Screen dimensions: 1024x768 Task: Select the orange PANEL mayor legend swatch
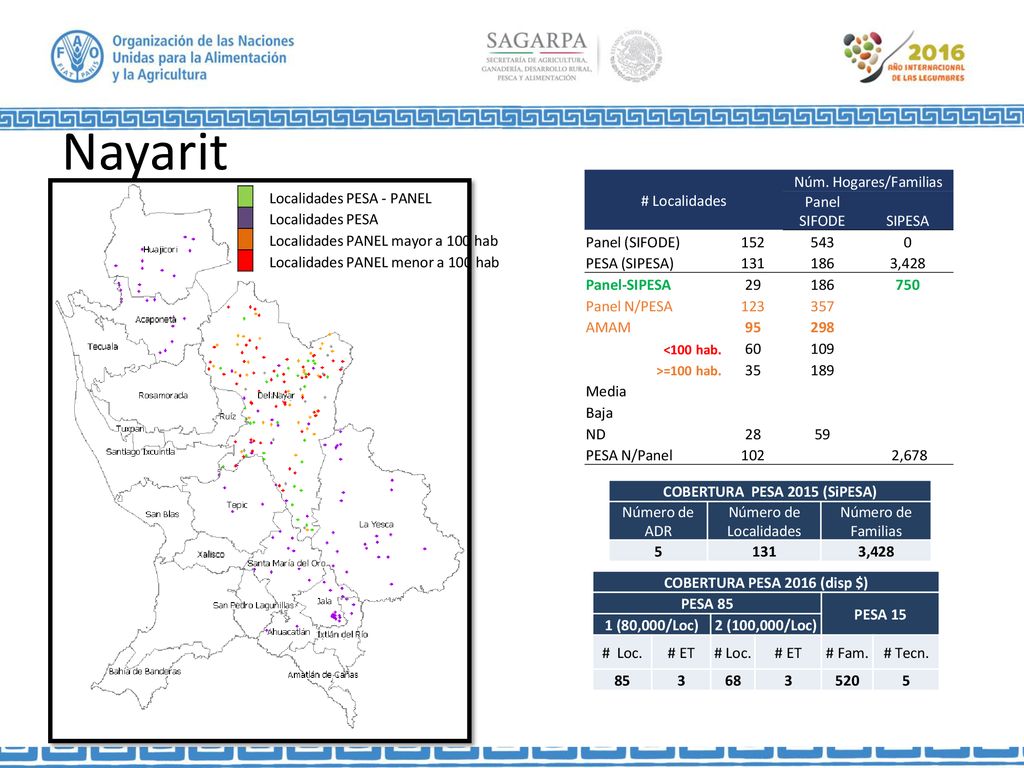click(x=246, y=240)
